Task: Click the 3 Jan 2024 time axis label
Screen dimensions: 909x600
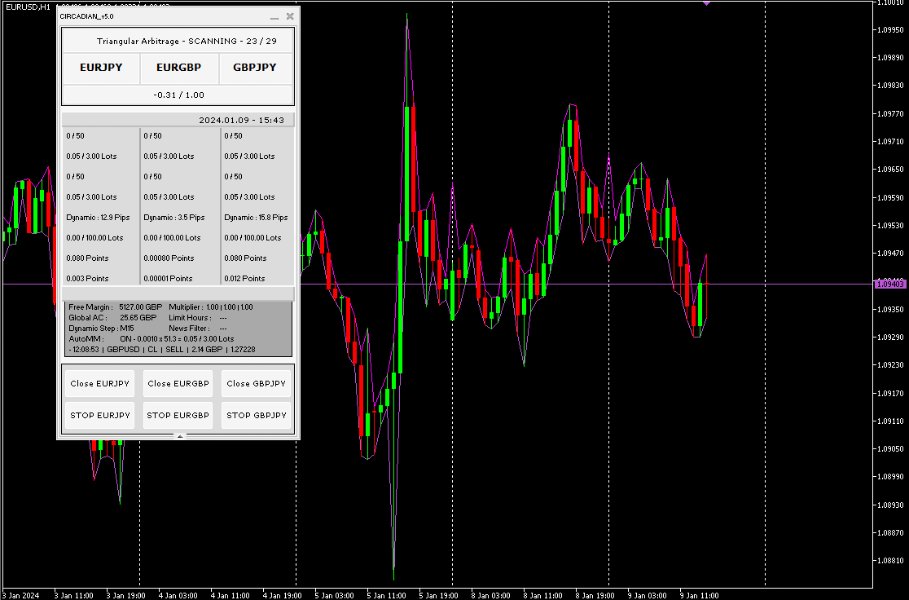Action: (21, 595)
